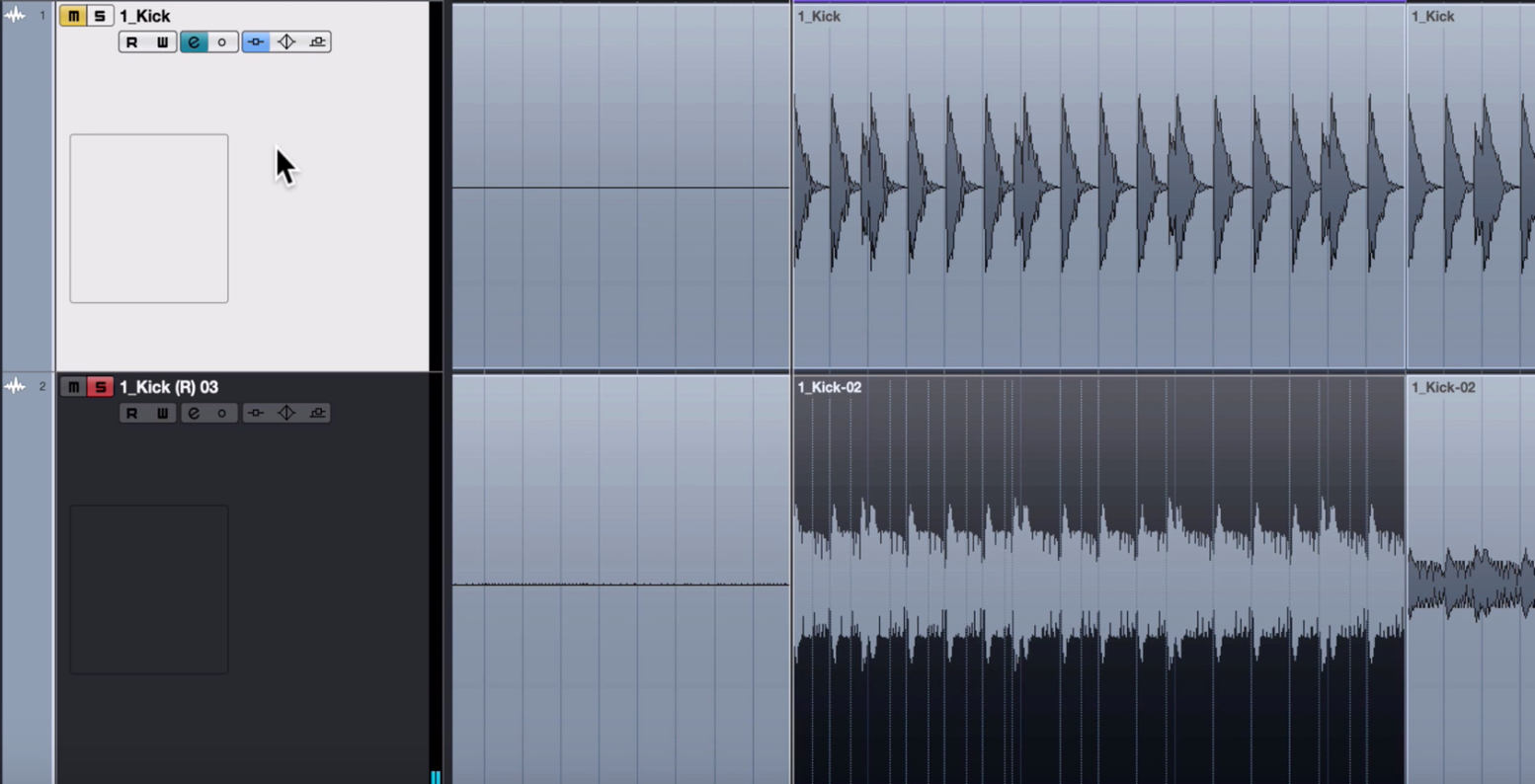
Task: Mute the 1_Kick (R) 03 track
Action: [x=73, y=387]
